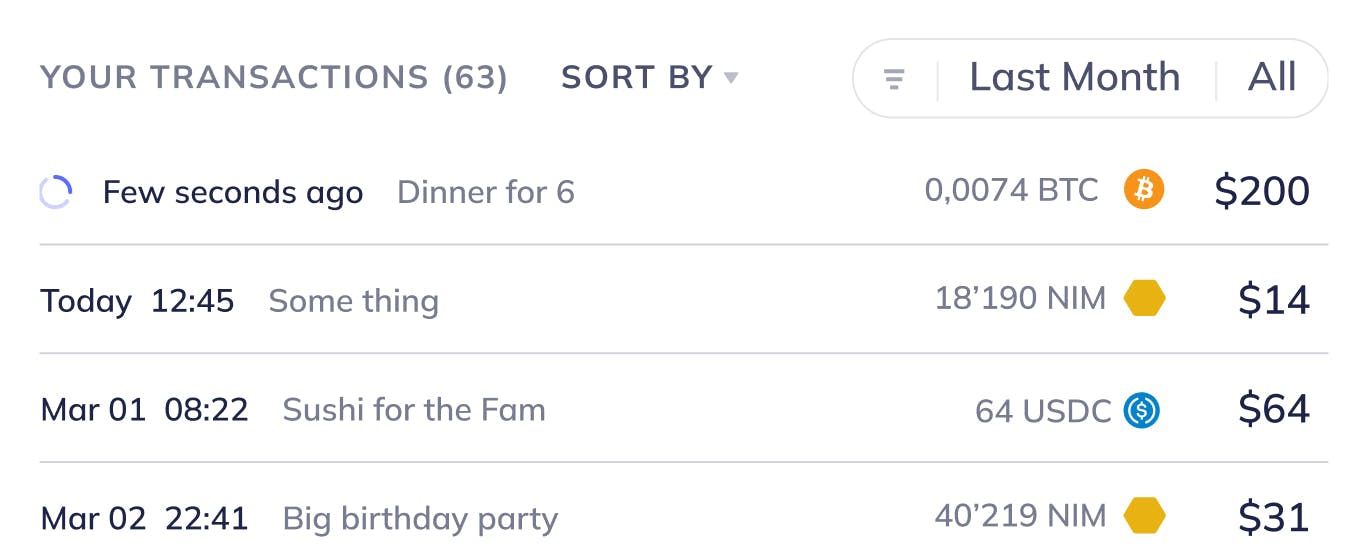The image size is (1368, 556).
Task: Select the All filter
Action: (x=1272, y=77)
